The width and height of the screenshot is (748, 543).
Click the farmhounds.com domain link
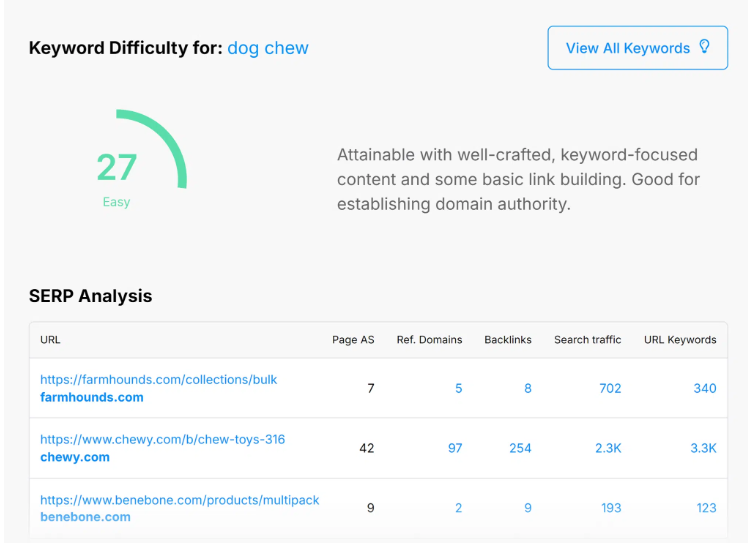92,397
